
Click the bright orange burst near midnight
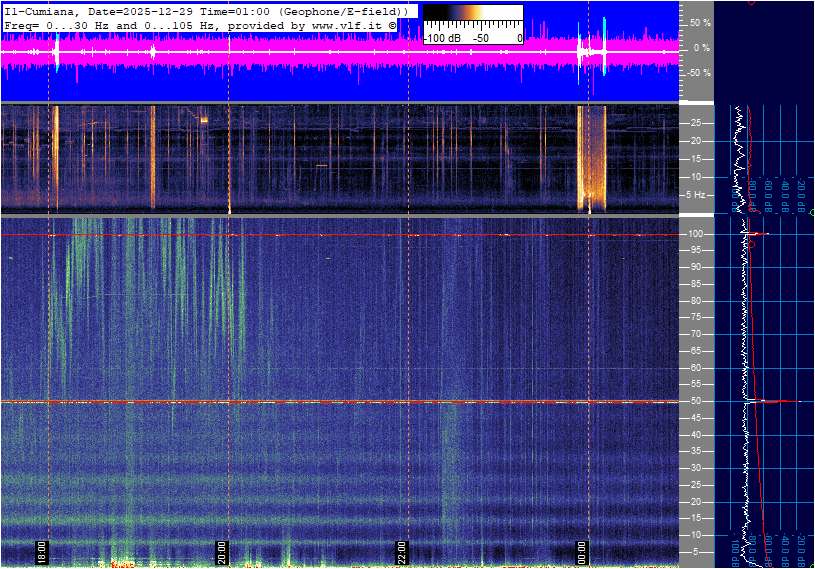tap(592, 160)
